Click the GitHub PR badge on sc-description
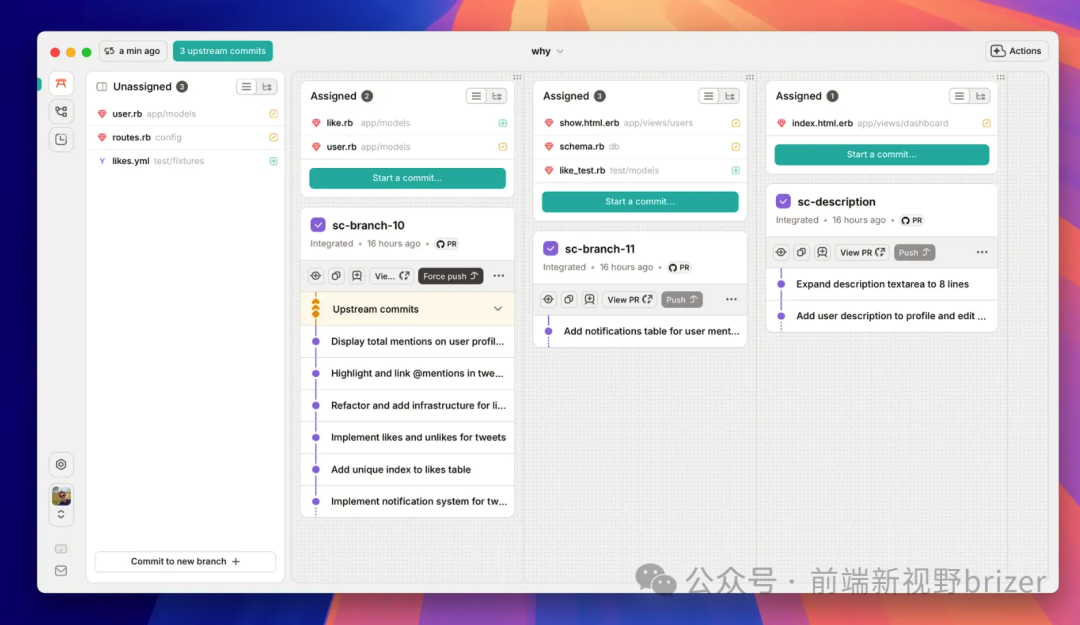 click(912, 221)
